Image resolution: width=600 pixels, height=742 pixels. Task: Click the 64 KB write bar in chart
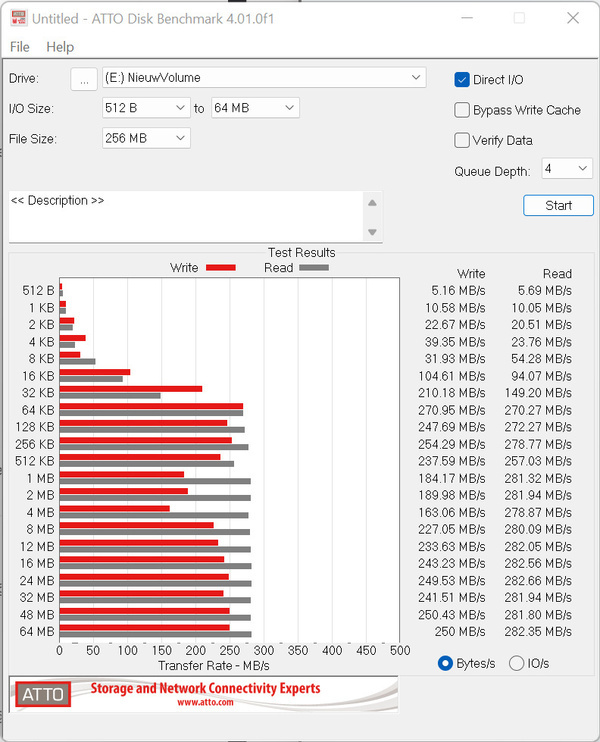click(151, 406)
